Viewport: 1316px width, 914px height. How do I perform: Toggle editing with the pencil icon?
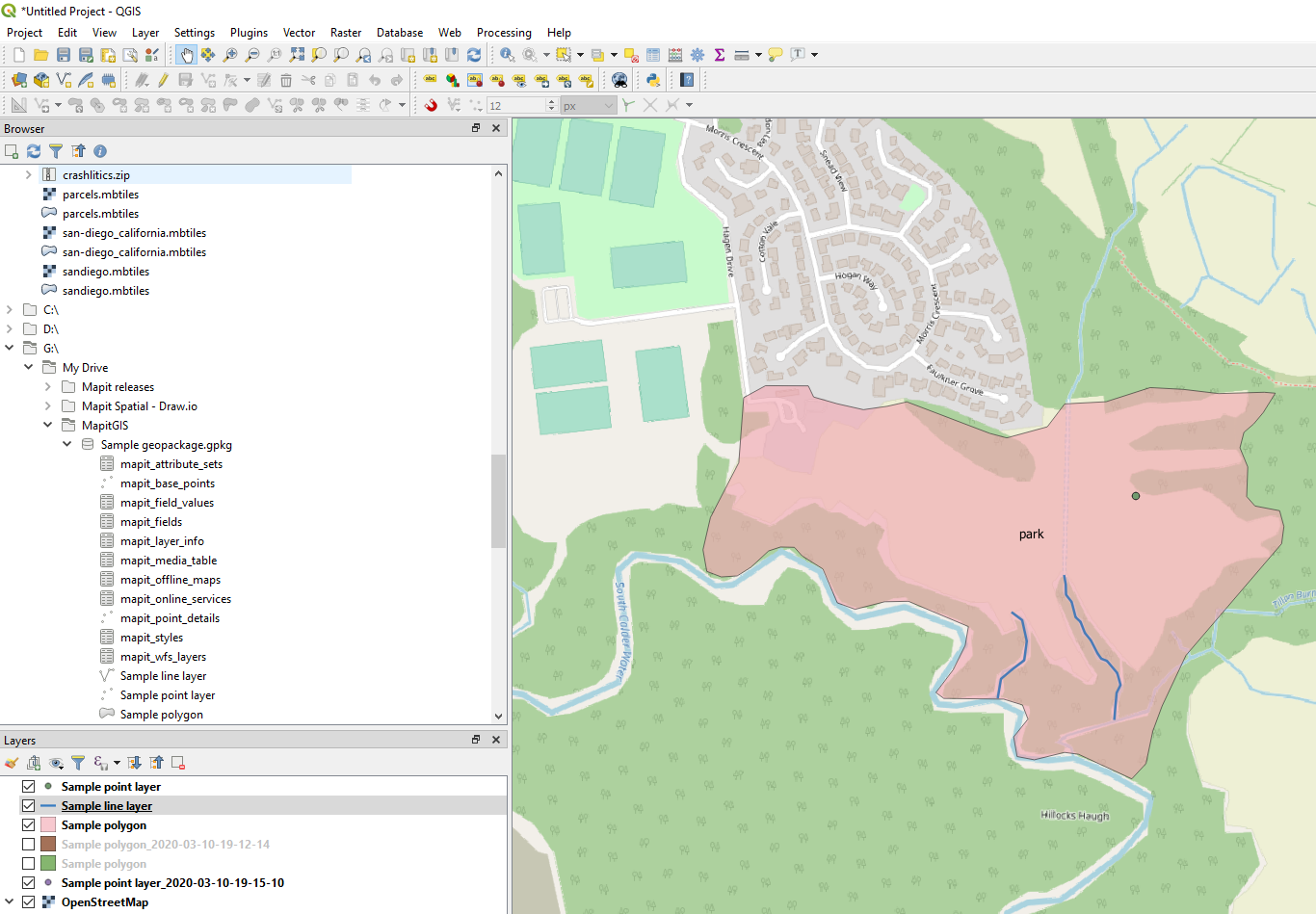click(164, 80)
